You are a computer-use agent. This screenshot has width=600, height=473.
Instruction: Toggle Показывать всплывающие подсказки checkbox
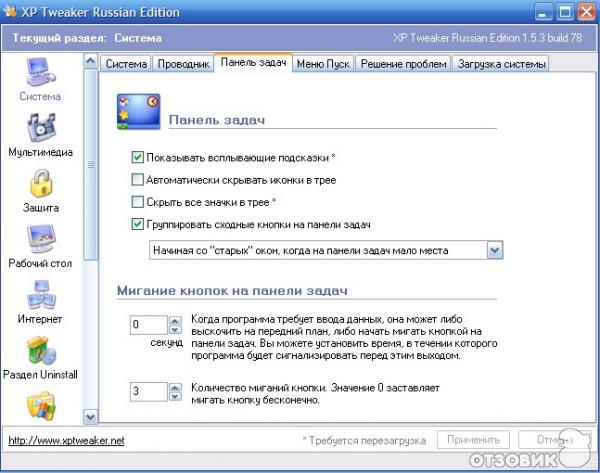(137, 157)
